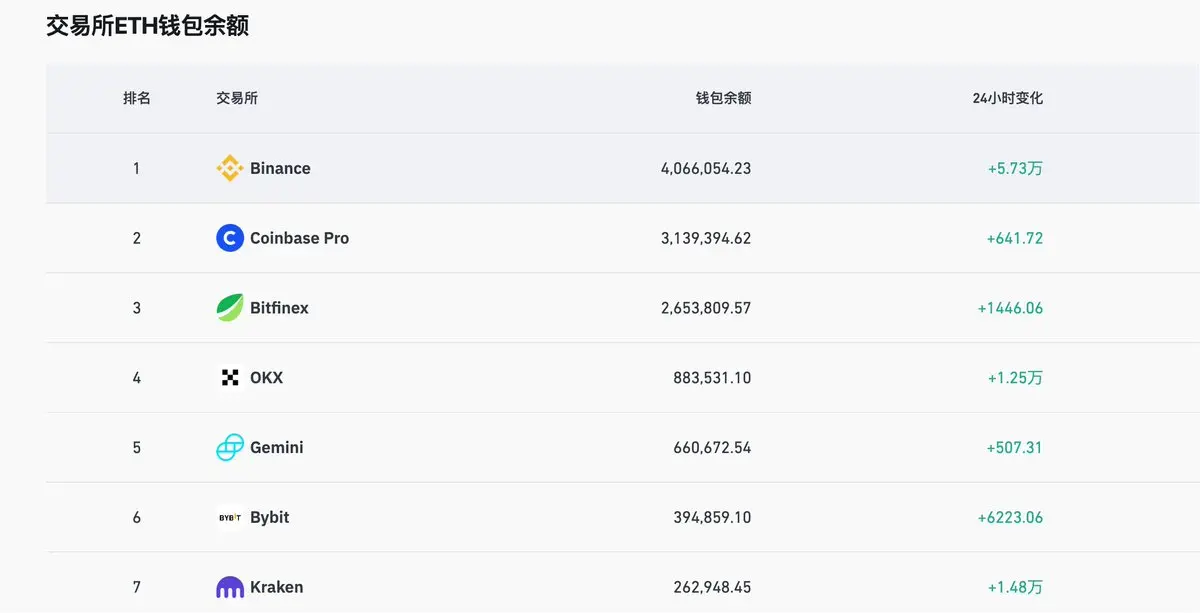
Task: Click Kraken's 24h change +1.48万
Action: pos(1014,587)
